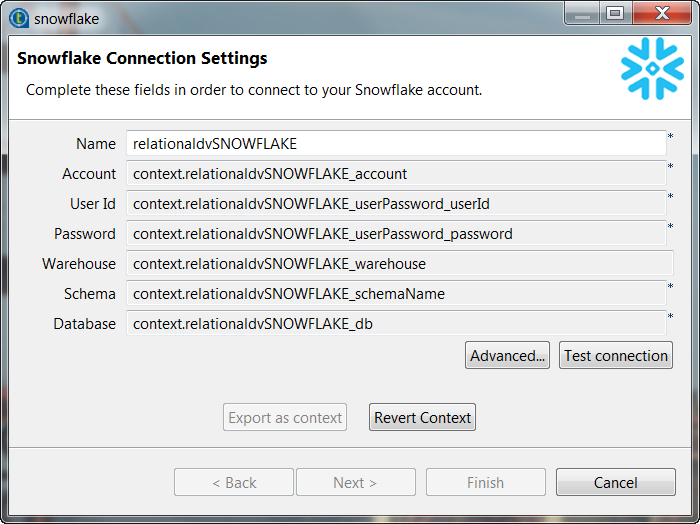Click the Revert Context button
Viewport: 700px width, 524px height.
[423, 418]
